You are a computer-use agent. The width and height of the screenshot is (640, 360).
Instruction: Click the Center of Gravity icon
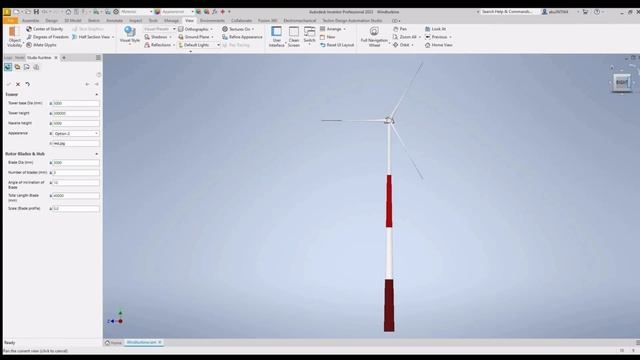click(x=29, y=29)
